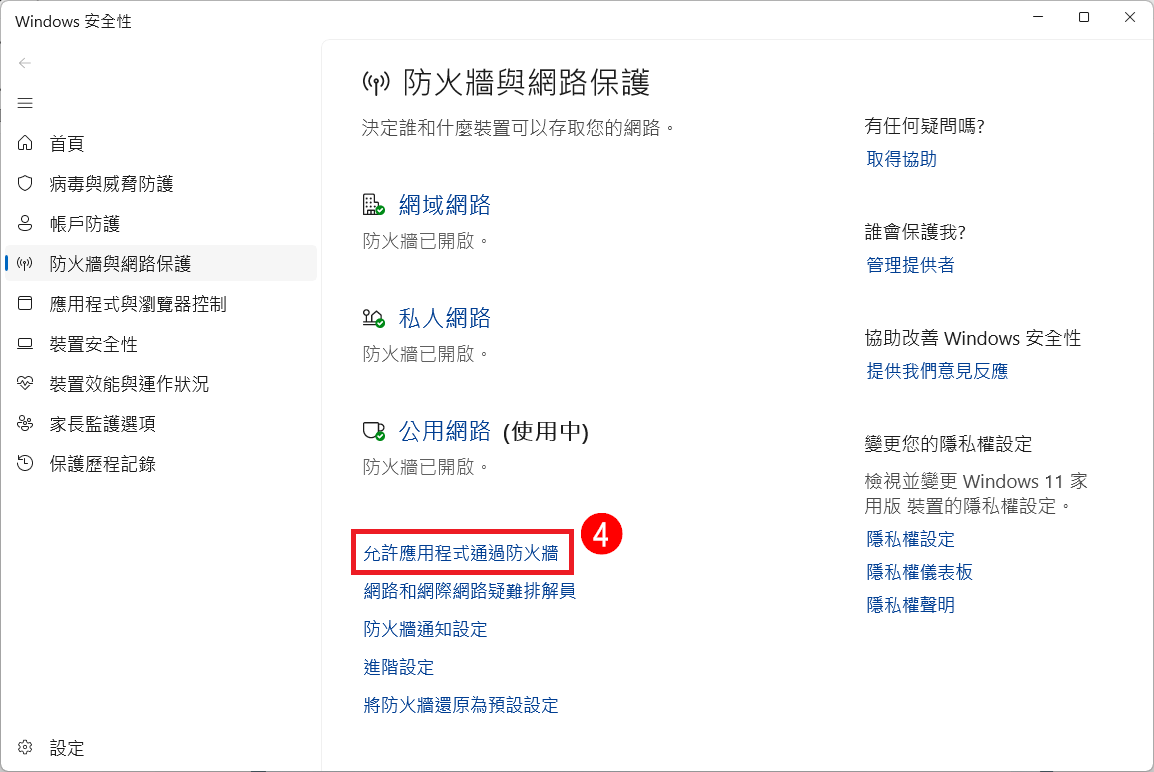
Task: Click 允許應用程式通過防火牆 link
Action: (460, 552)
